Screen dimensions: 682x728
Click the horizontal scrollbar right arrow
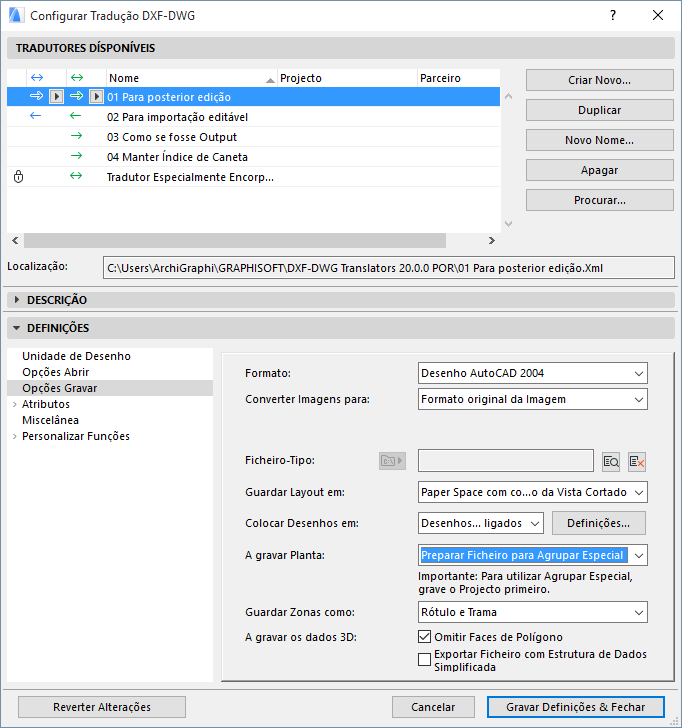point(492,240)
